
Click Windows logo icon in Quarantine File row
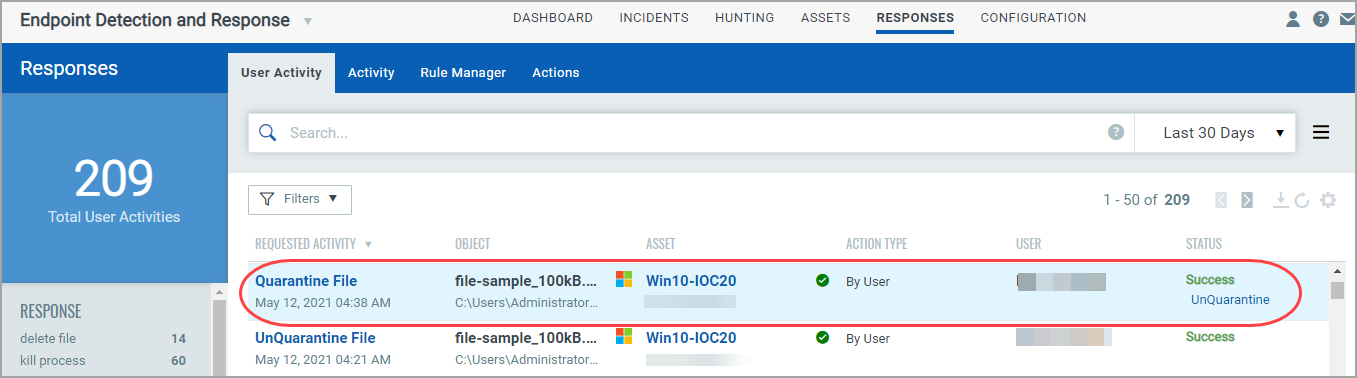pos(624,280)
